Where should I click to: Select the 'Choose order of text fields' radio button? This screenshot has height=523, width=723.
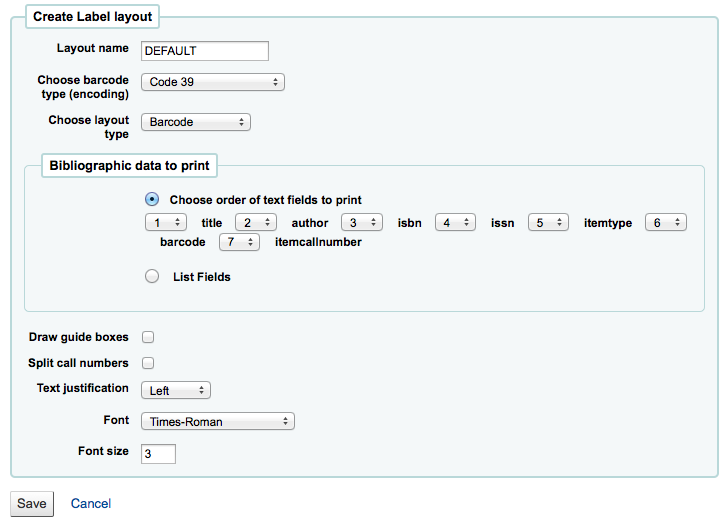pos(152,199)
